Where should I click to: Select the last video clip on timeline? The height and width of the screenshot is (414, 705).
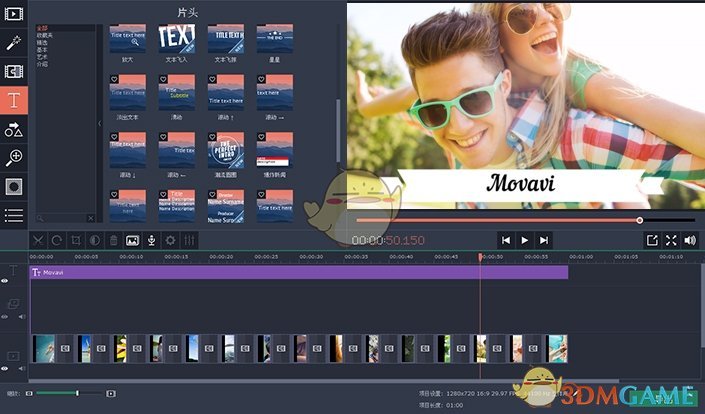557,348
